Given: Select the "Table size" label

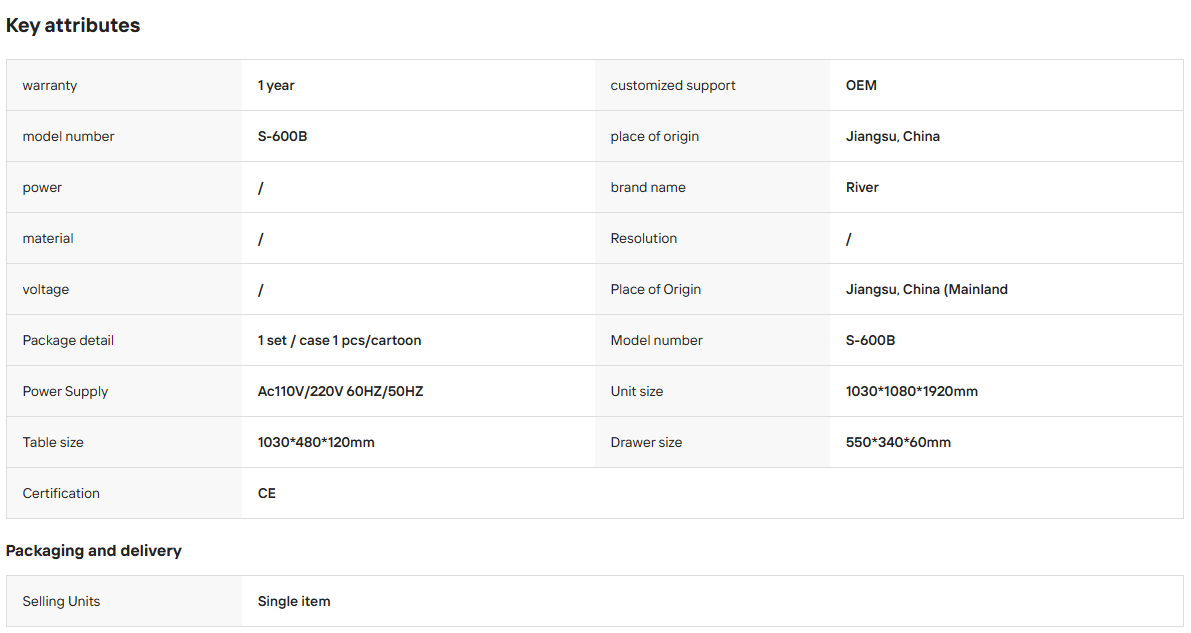Looking at the screenshot, I should coord(53,442).
